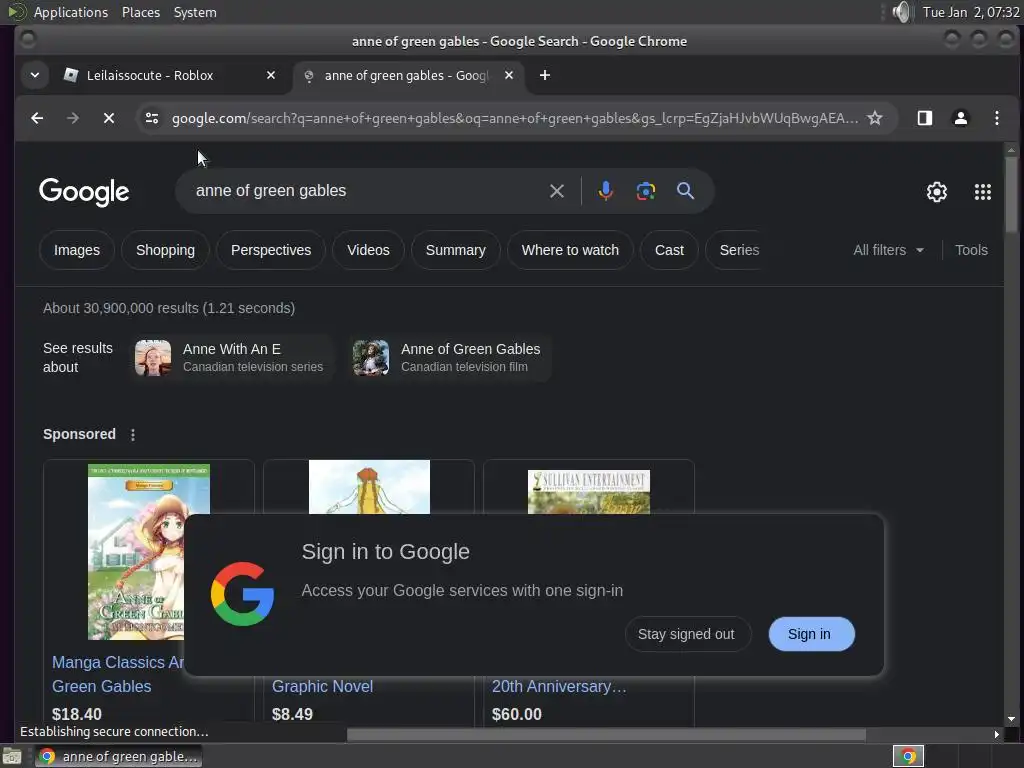Click the address bar URL
This screenshot has width=1024, height=768.
point(515,118)
